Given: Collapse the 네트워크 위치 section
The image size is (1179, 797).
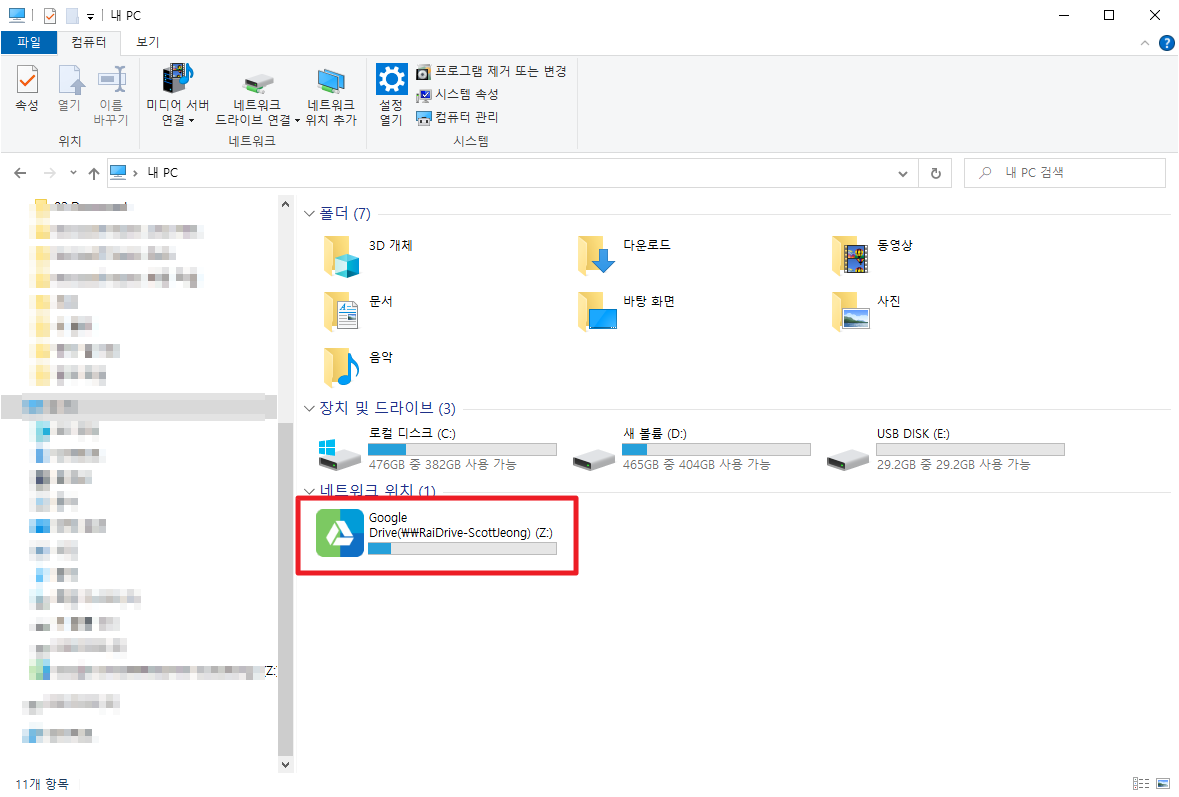Looking at the screenshot, I should pos(310,490).
